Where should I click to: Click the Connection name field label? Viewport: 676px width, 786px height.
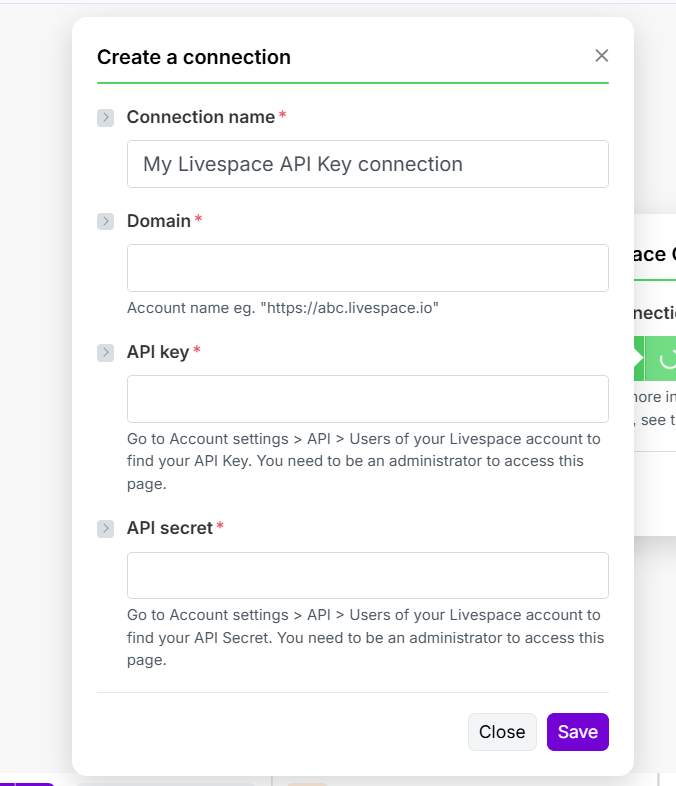(200, 117)
